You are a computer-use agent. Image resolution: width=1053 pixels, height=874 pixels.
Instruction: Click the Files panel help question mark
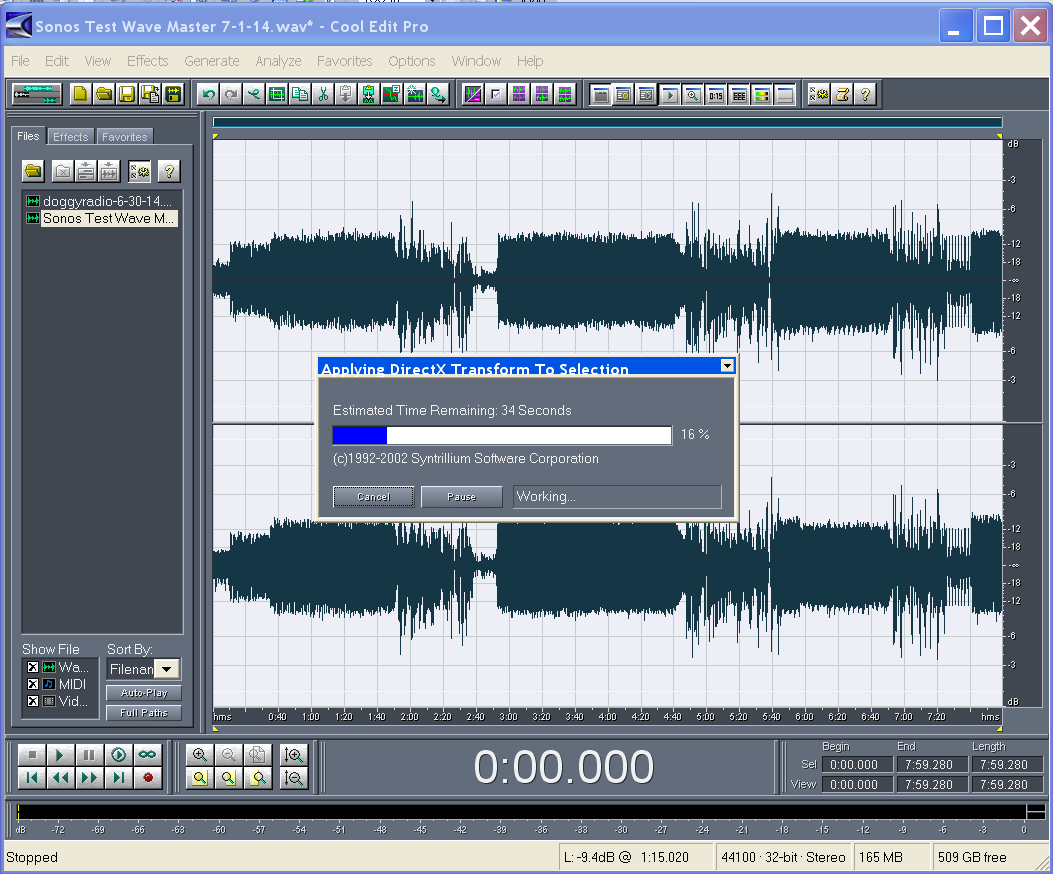tap(169, 171)
